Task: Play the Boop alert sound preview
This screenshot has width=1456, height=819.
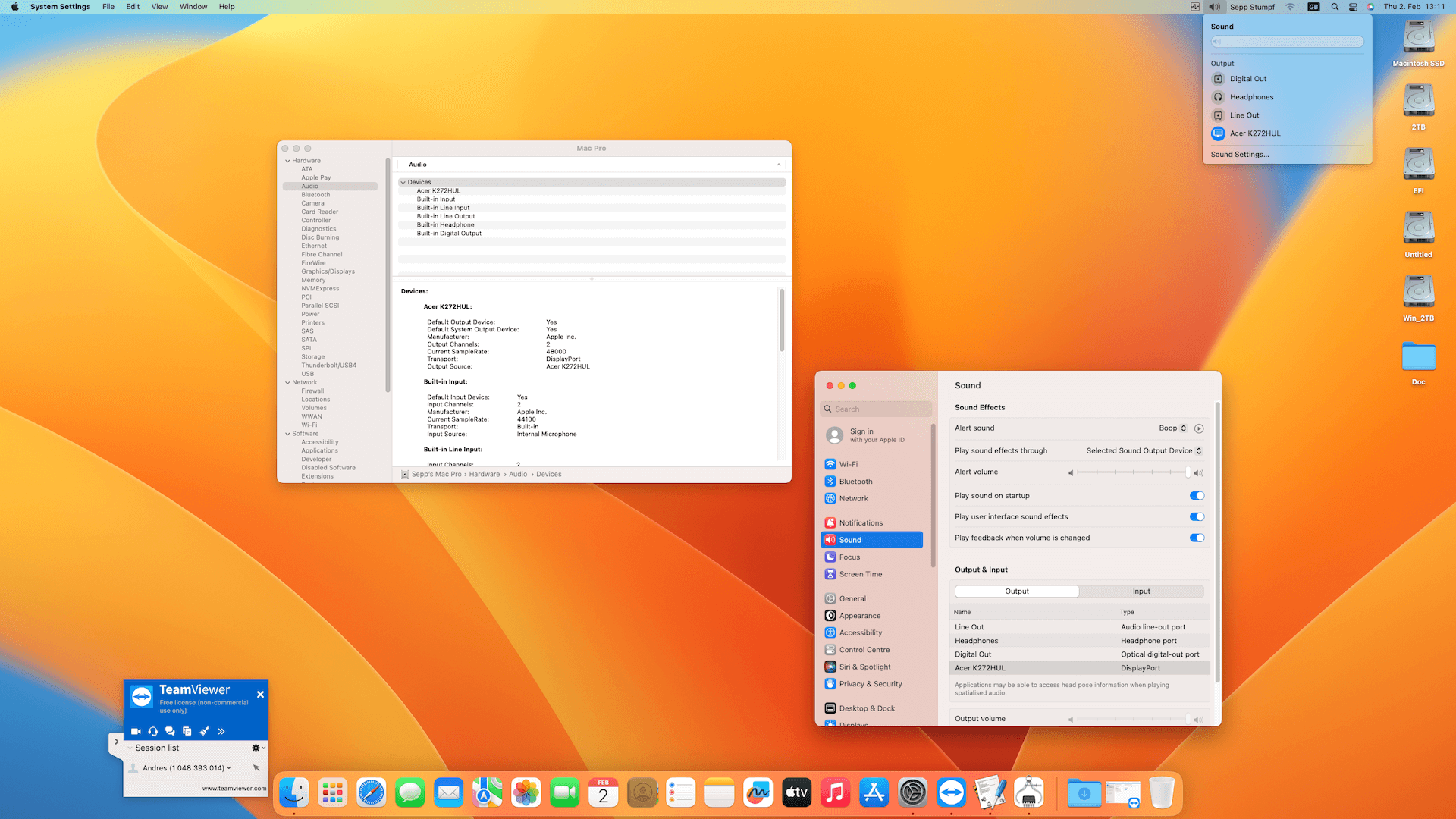Action: (x=1199, y=428)
